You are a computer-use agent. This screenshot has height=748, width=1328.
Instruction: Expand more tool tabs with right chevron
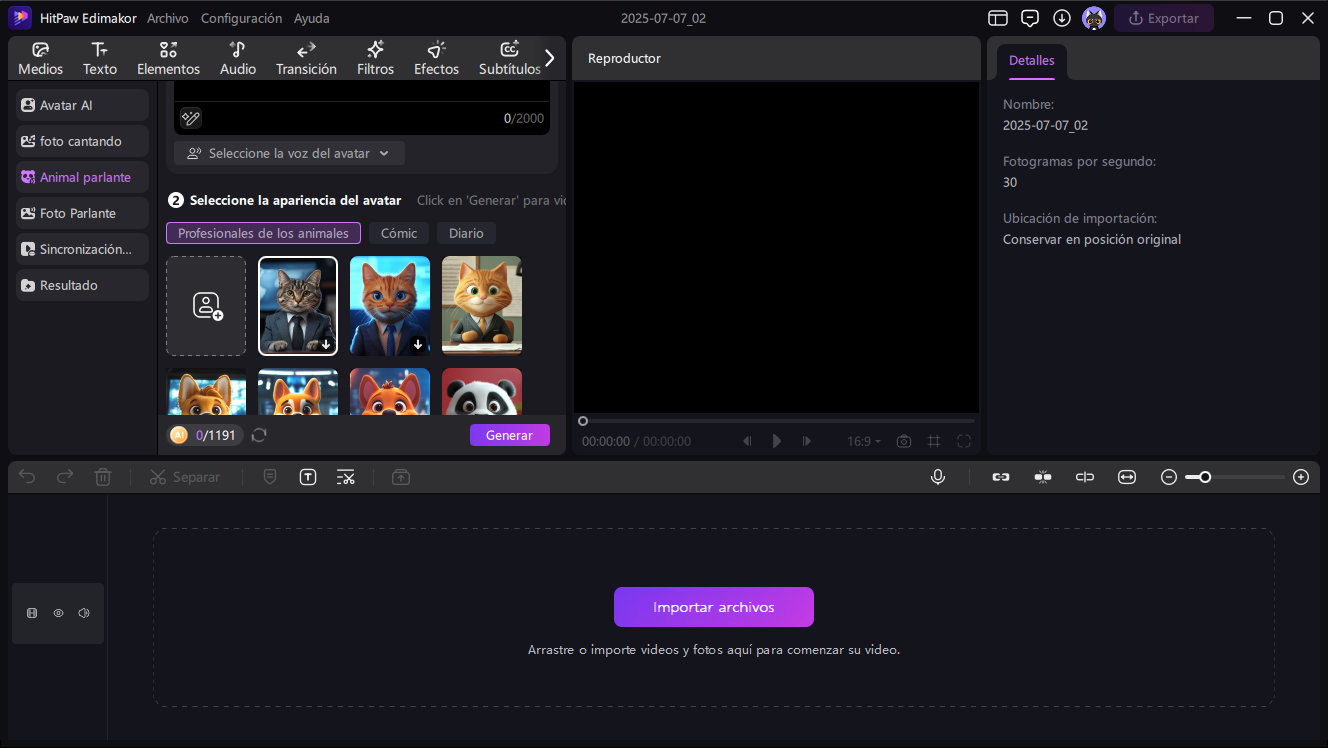549,58
